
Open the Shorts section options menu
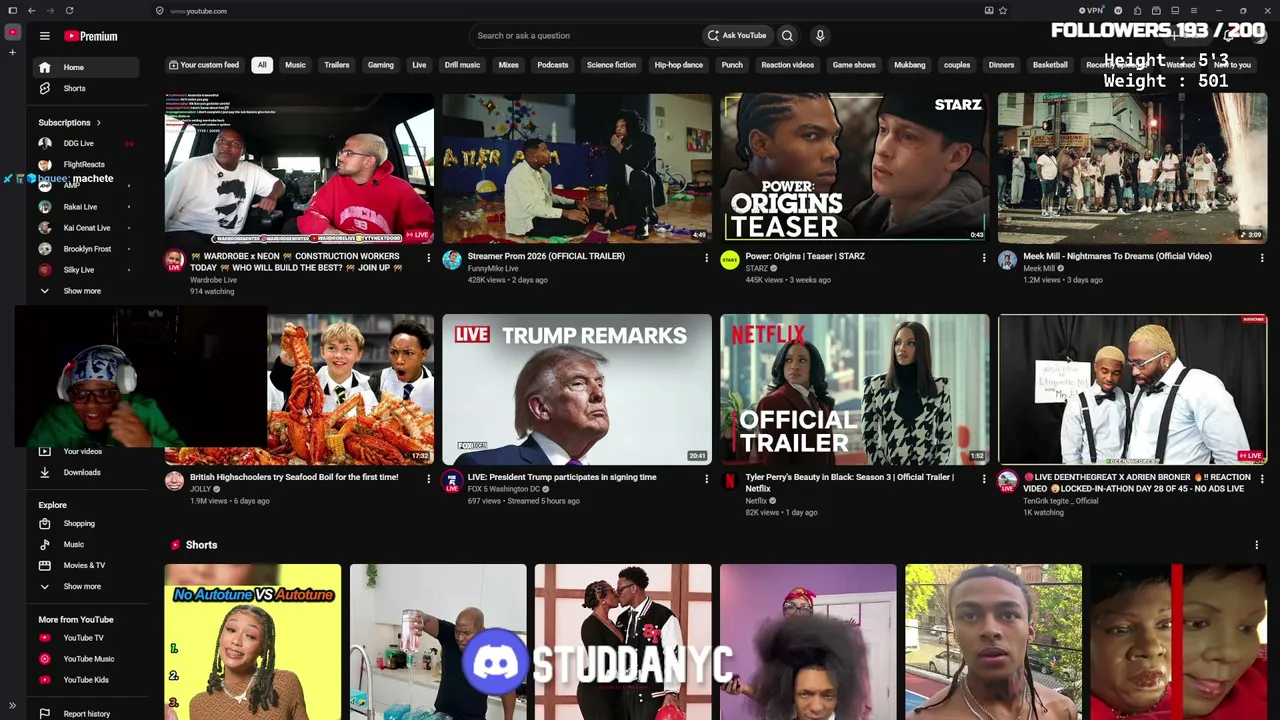(1256, 545)
